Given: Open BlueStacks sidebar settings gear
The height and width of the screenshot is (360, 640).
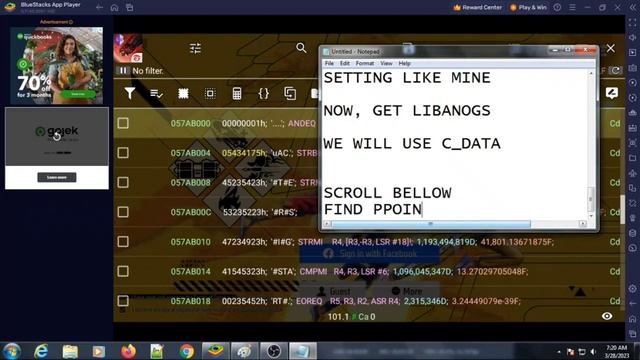Looking at the screenshot, I should coord(632,288).
